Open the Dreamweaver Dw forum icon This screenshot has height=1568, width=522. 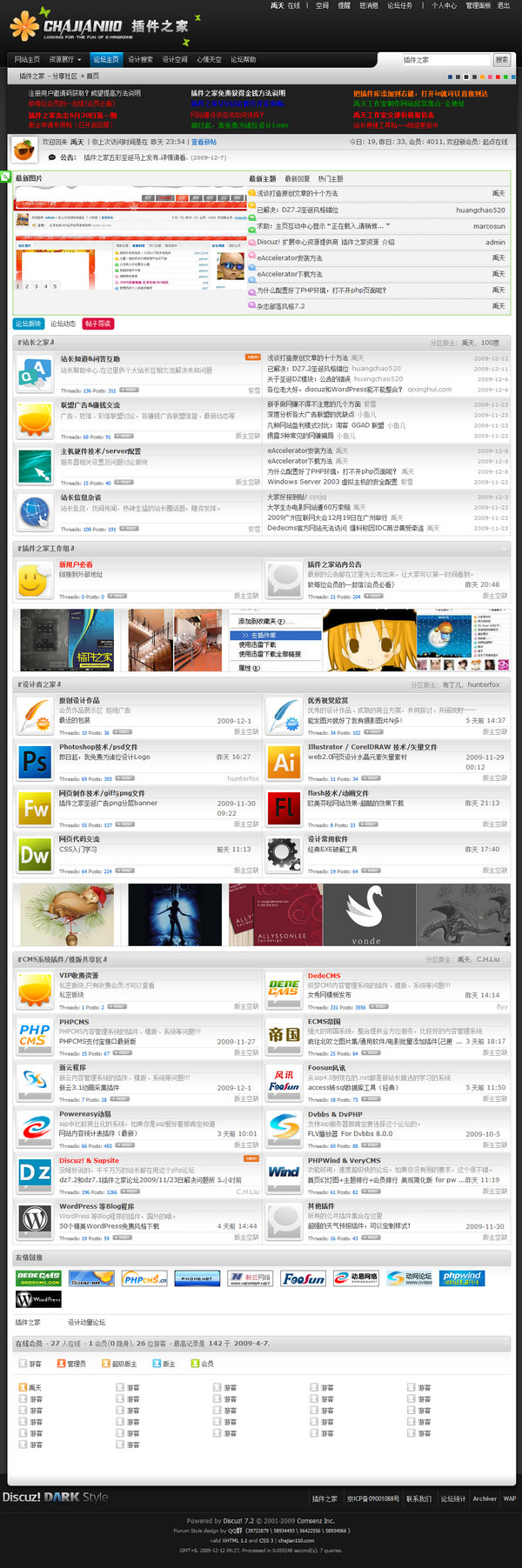pyautogui.click(x=35, y=854)
